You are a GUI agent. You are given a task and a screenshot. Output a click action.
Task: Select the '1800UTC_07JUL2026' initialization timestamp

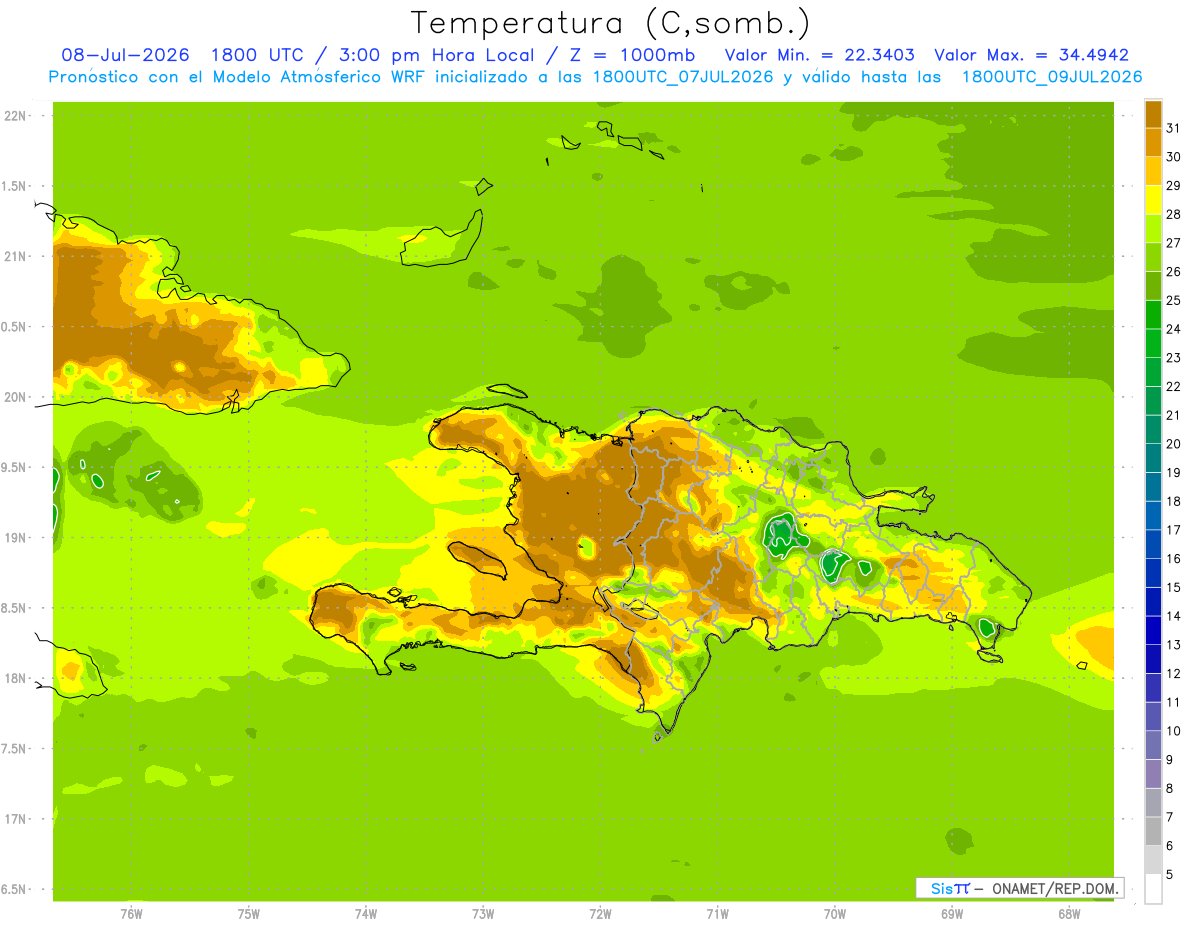(x=683, y=77)
